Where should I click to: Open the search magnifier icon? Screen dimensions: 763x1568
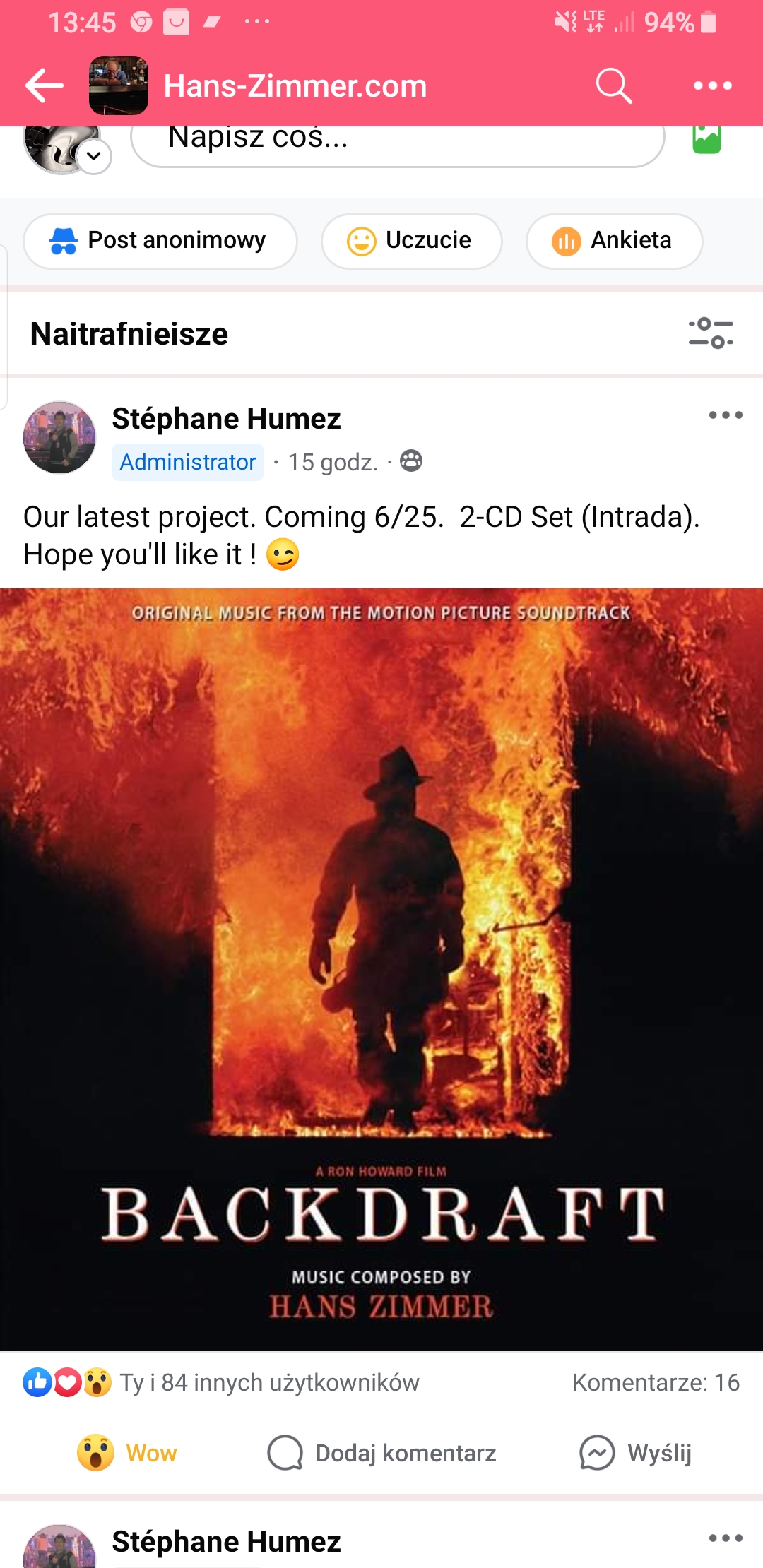(x=613, y=86)
